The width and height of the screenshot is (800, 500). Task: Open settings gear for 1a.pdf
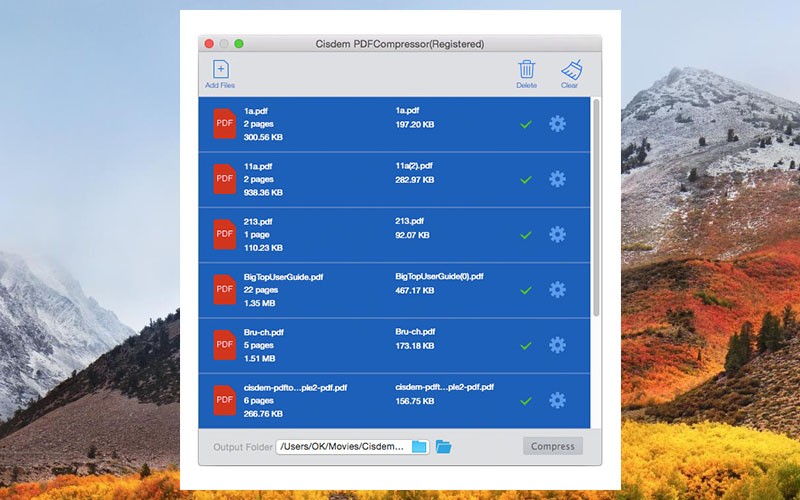(x=557, y=123)
